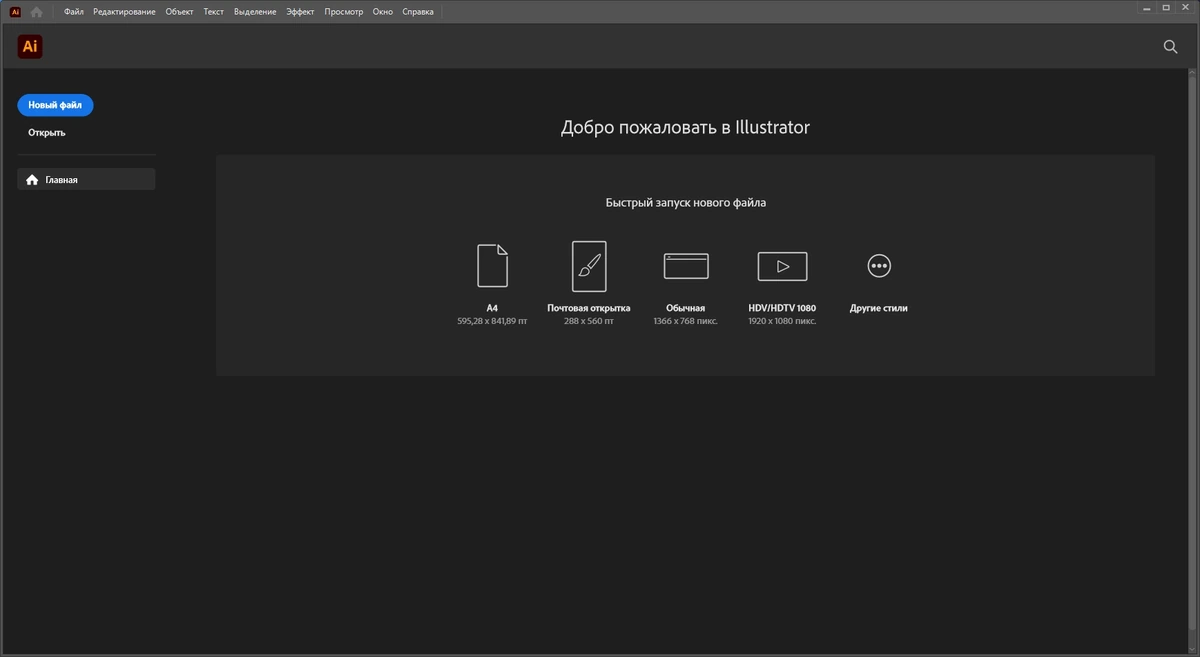
Task: Click the HDV/HDTV 1080 label
Action: [x=782, y=308]
